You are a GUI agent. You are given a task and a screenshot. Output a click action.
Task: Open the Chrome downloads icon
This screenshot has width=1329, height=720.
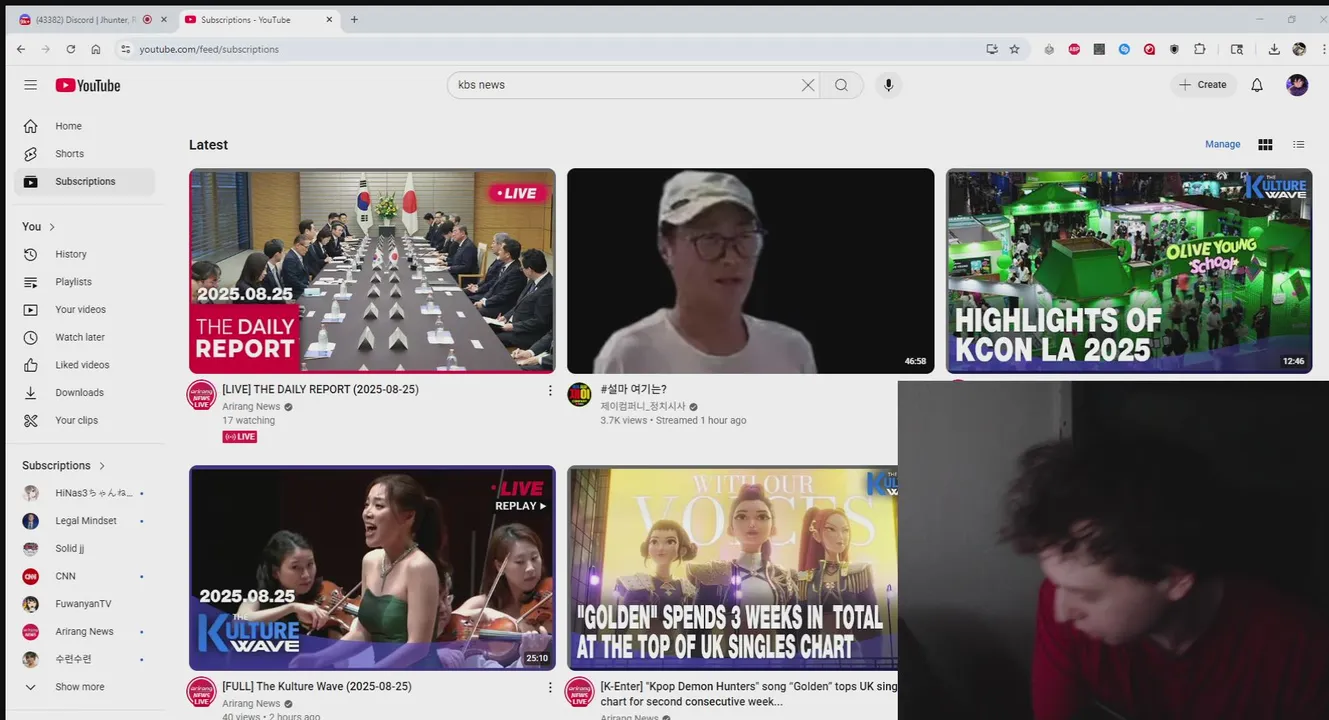click(1274, 49)
